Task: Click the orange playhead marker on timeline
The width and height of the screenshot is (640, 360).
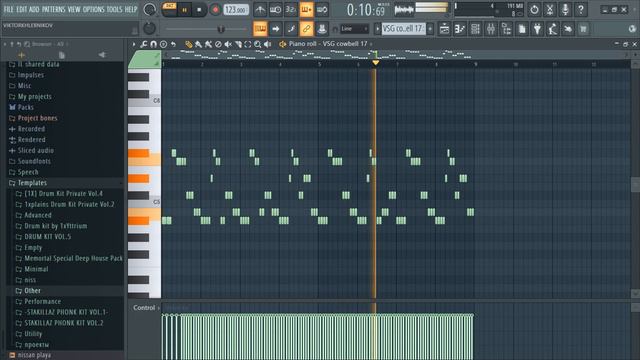Action: [x=376, y=62]
